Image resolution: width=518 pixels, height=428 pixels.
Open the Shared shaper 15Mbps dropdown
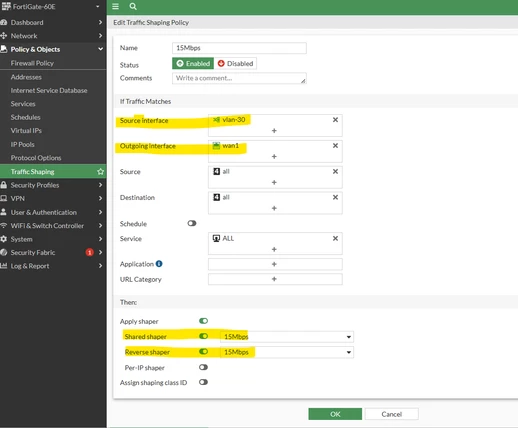(287, 337)
